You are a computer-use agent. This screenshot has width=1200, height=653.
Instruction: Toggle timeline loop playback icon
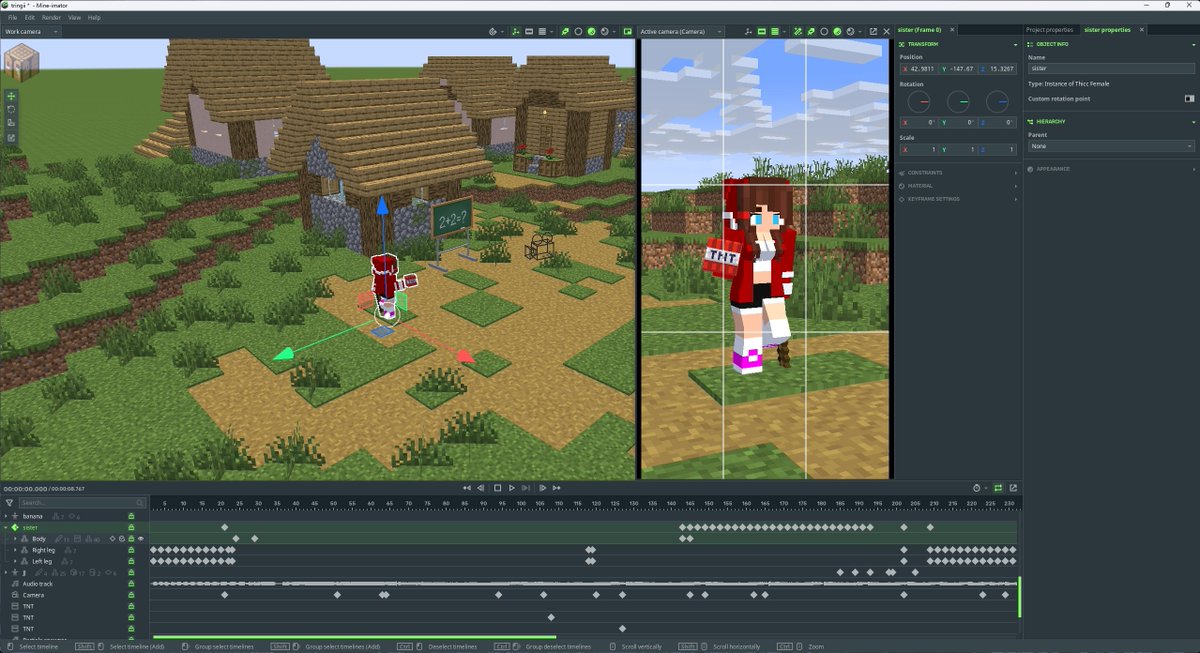(998, 488)
